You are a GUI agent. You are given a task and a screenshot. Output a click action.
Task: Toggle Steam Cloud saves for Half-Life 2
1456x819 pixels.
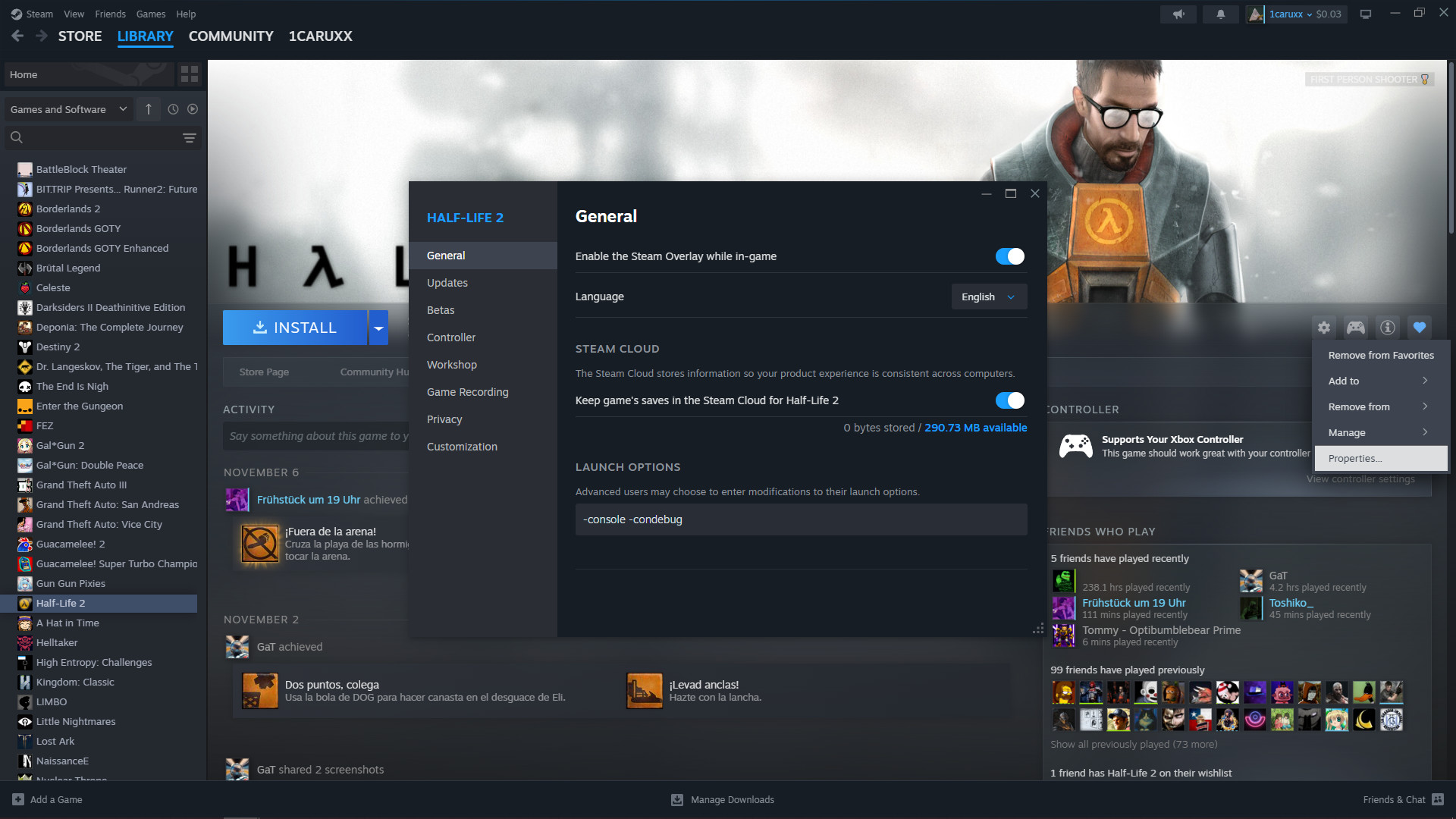[x=1009, y=400]
